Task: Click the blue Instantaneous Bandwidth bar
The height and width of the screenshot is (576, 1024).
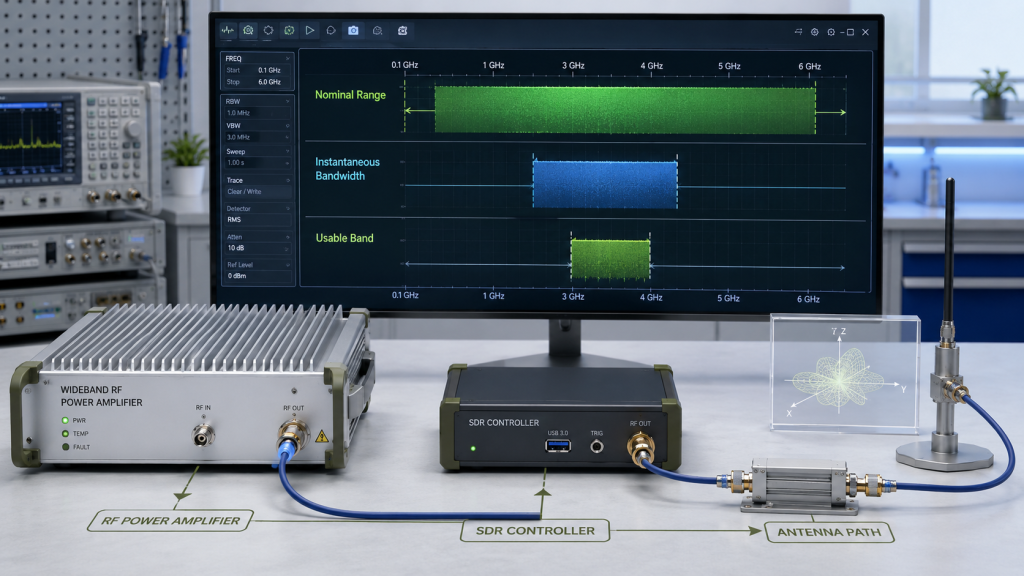Action: pyautogui.click(x=605, y=185)
